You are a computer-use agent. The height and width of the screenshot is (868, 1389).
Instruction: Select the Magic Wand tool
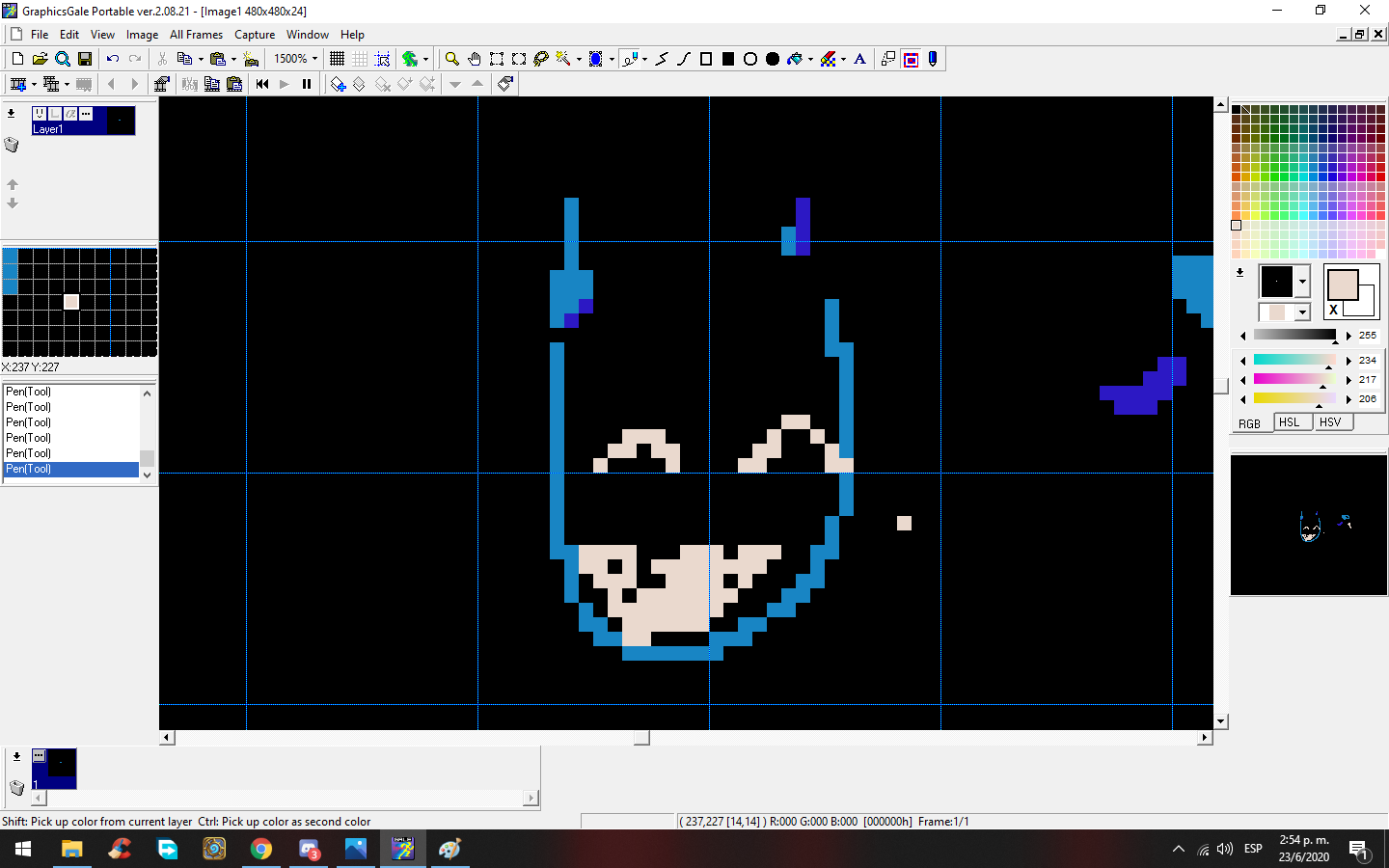pos(563,59)
